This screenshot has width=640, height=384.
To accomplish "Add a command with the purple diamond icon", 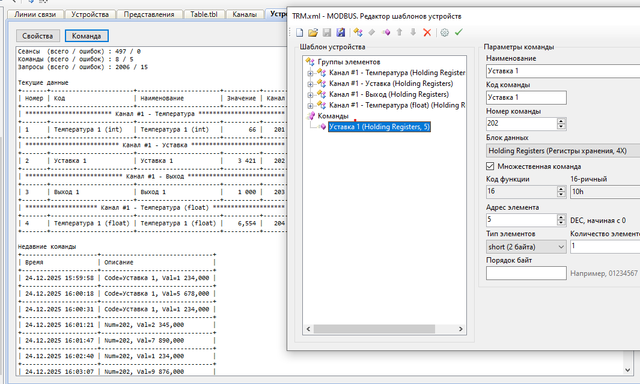I will coord(386,32).
